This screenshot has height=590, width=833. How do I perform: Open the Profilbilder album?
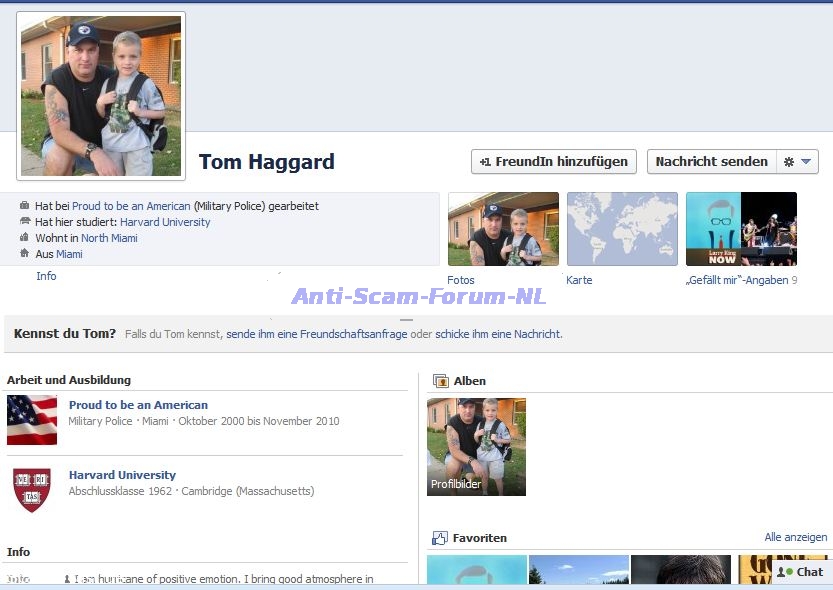coord(476,446)
